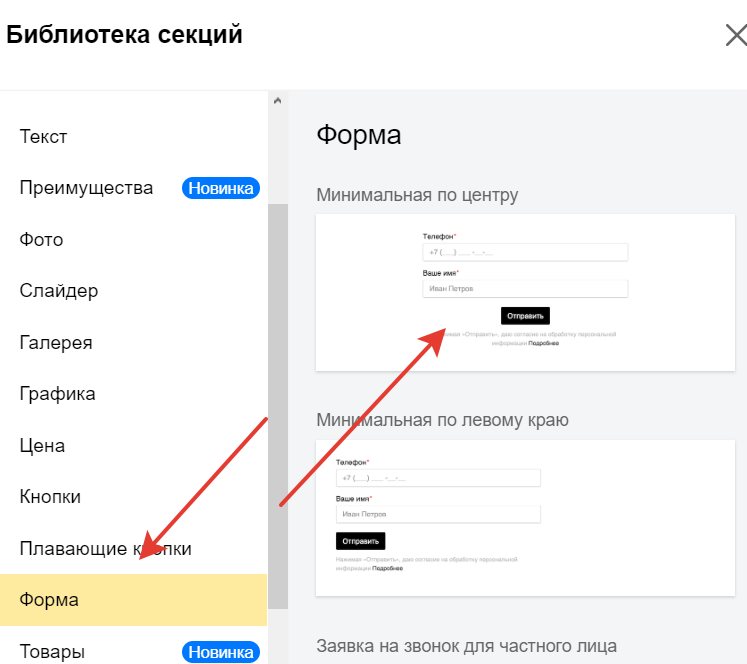Choose the Фото category
This screenshot has height=664, width=747.
click(41, 239)
